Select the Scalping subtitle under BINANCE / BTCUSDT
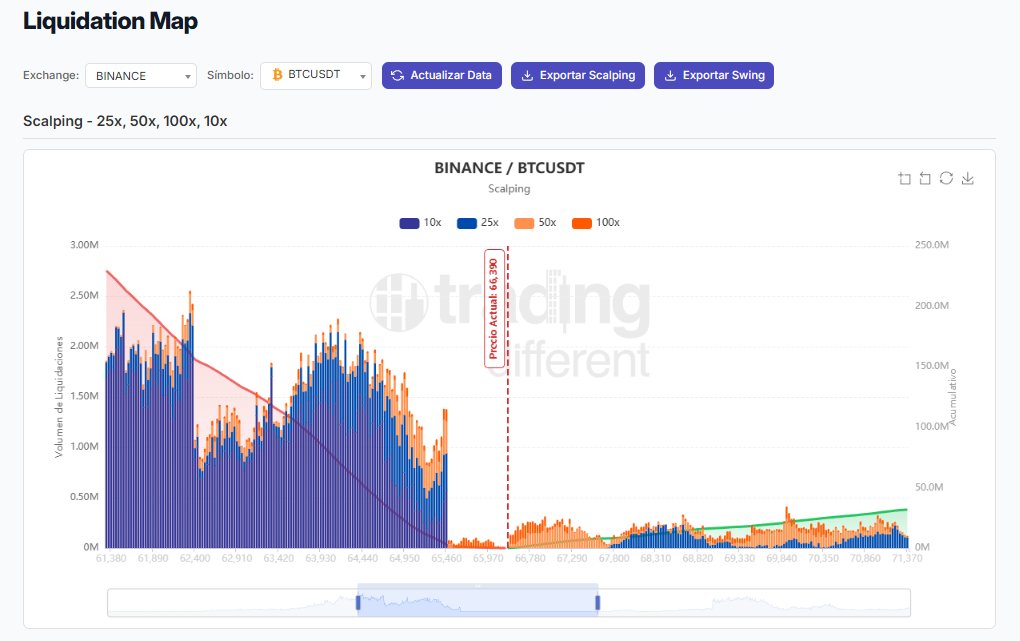1020x641 pixels. coord(510,188)
